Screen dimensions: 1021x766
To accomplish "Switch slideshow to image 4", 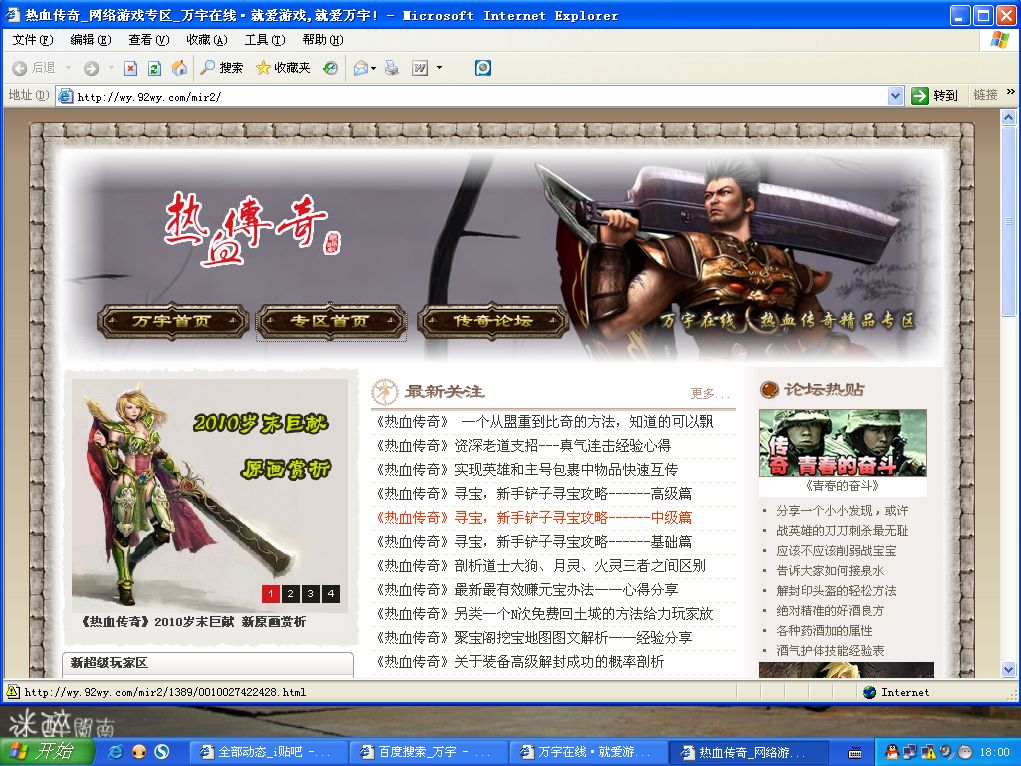I will [331, 593].
